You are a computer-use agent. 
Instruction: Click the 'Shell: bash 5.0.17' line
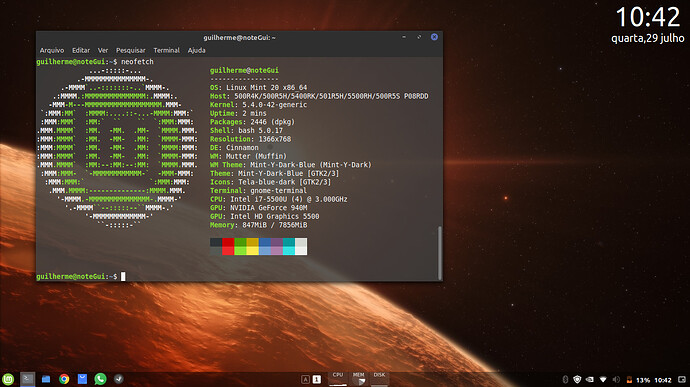tap(246, 130)
